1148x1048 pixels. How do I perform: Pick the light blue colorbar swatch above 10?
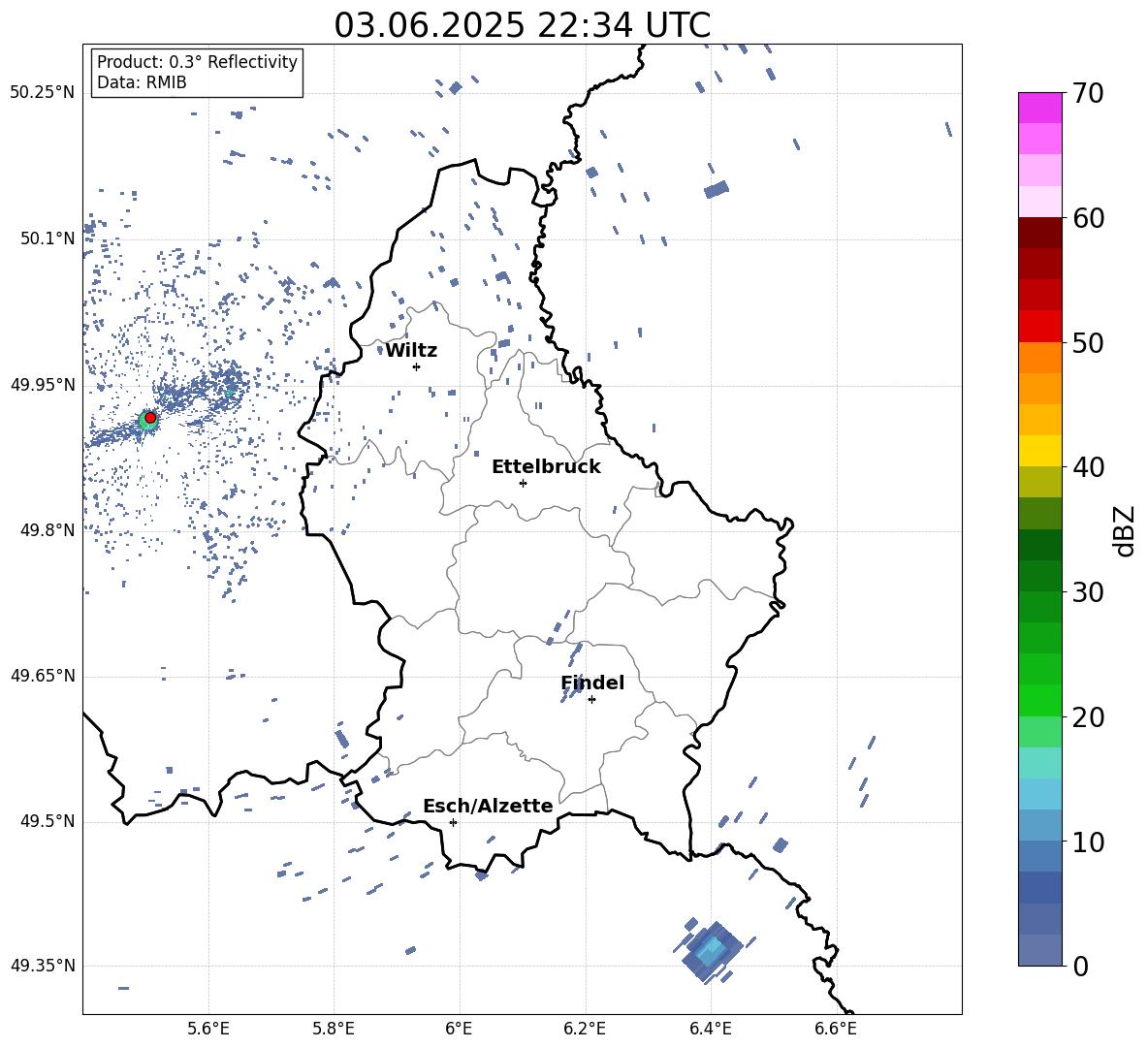(x=1039, y=826)
